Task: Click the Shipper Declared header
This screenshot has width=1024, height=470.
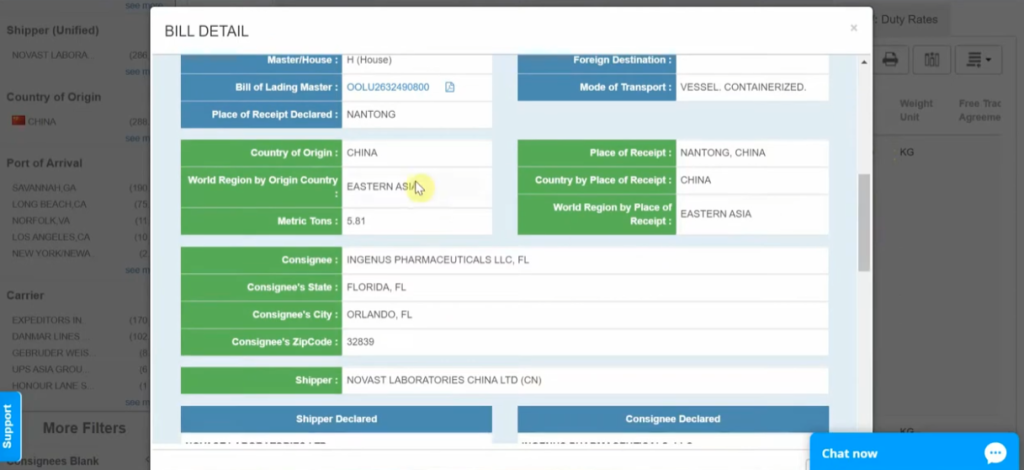Action: 336,418
